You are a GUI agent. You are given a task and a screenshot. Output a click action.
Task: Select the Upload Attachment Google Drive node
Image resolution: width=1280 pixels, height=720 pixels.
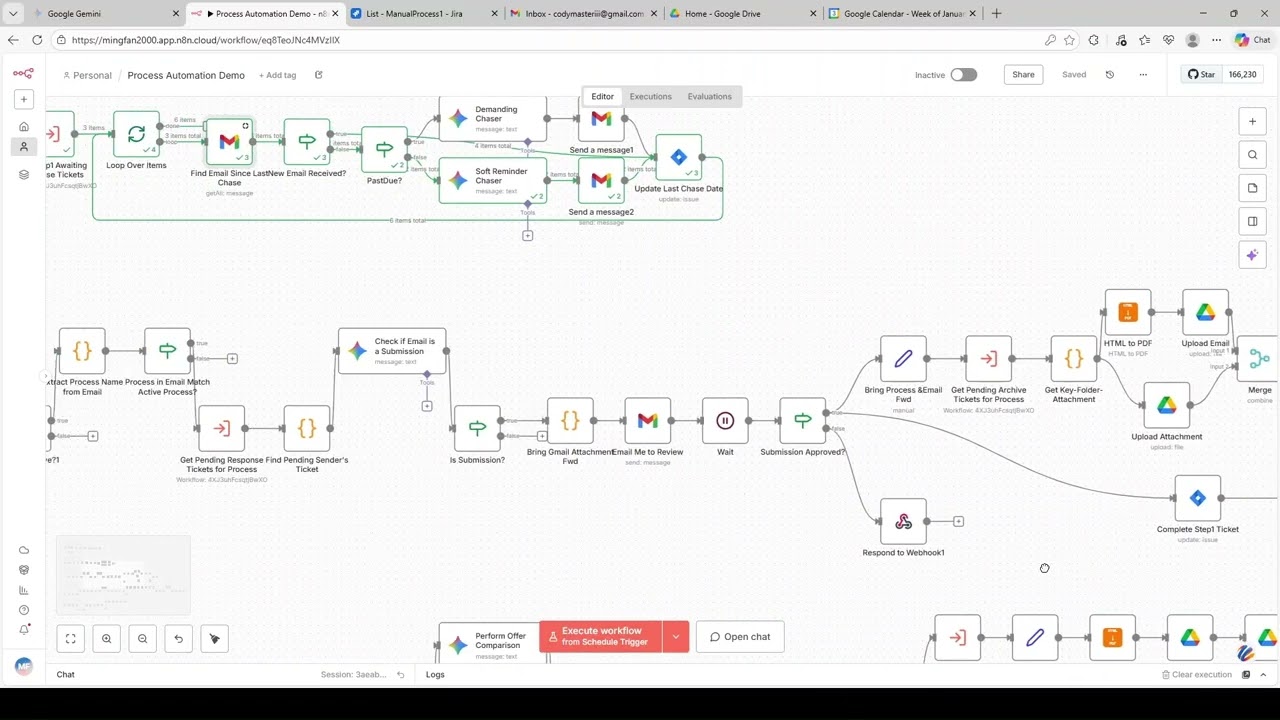(1166, 405)
